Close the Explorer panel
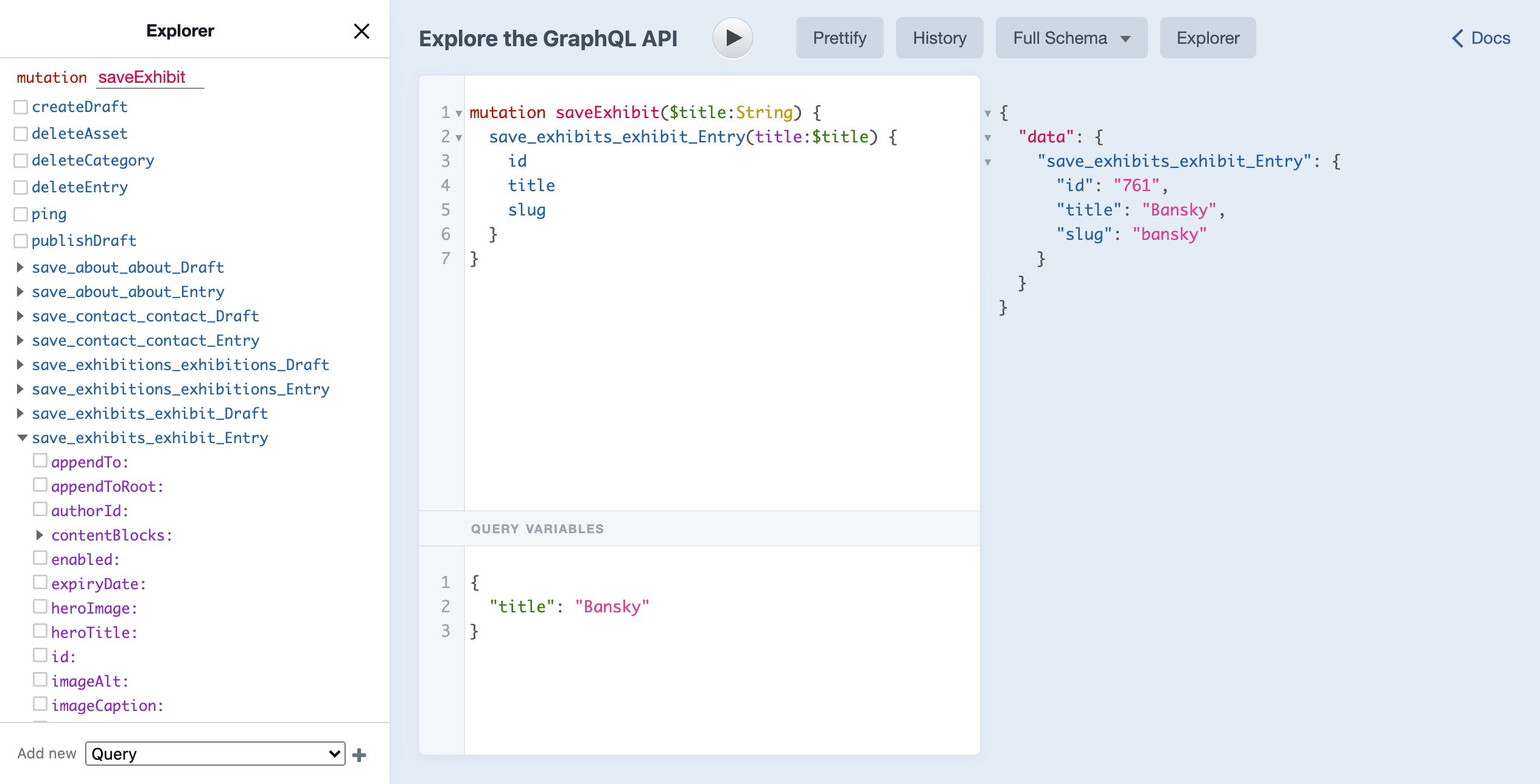The image size is (1540, 784). [362, 31]
